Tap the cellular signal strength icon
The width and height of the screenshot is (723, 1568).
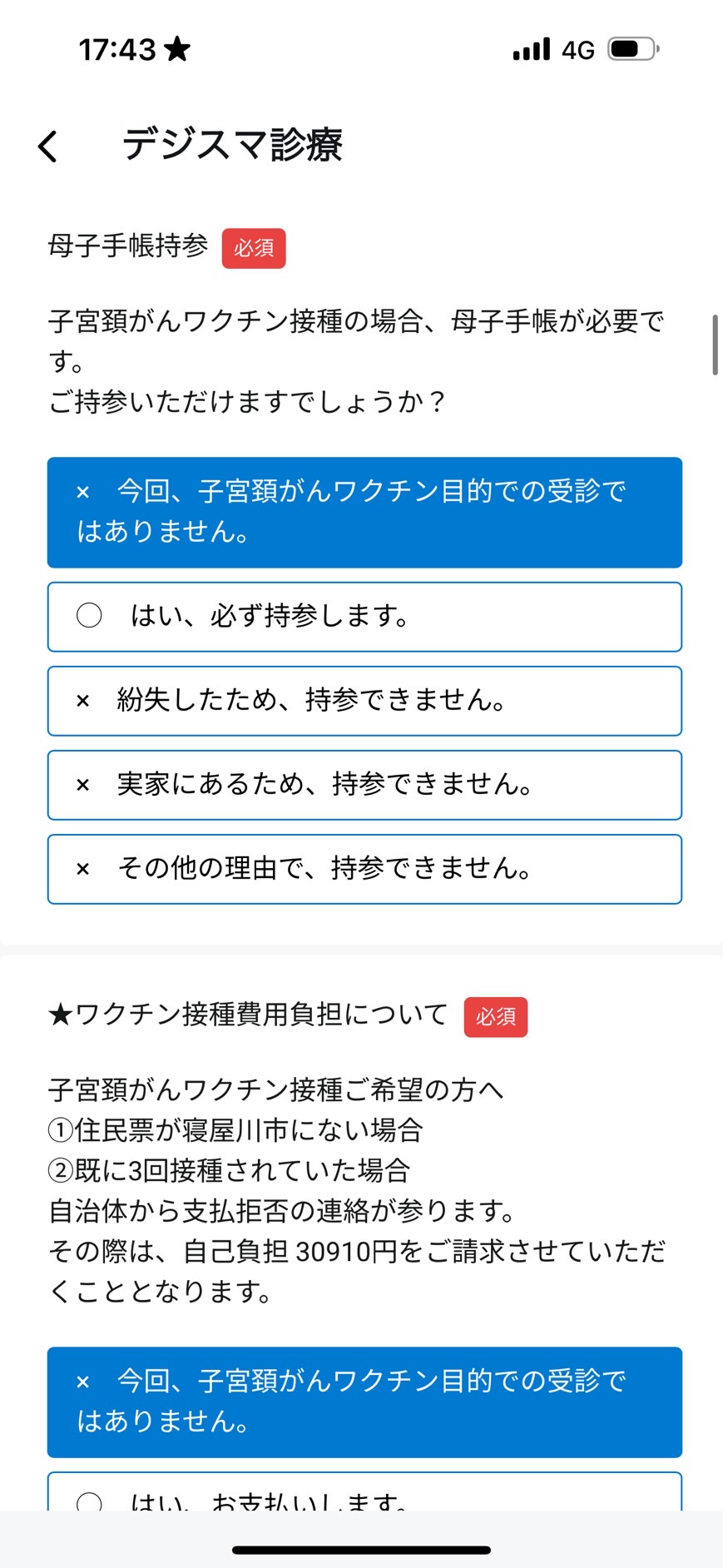(x=532, y=49)
